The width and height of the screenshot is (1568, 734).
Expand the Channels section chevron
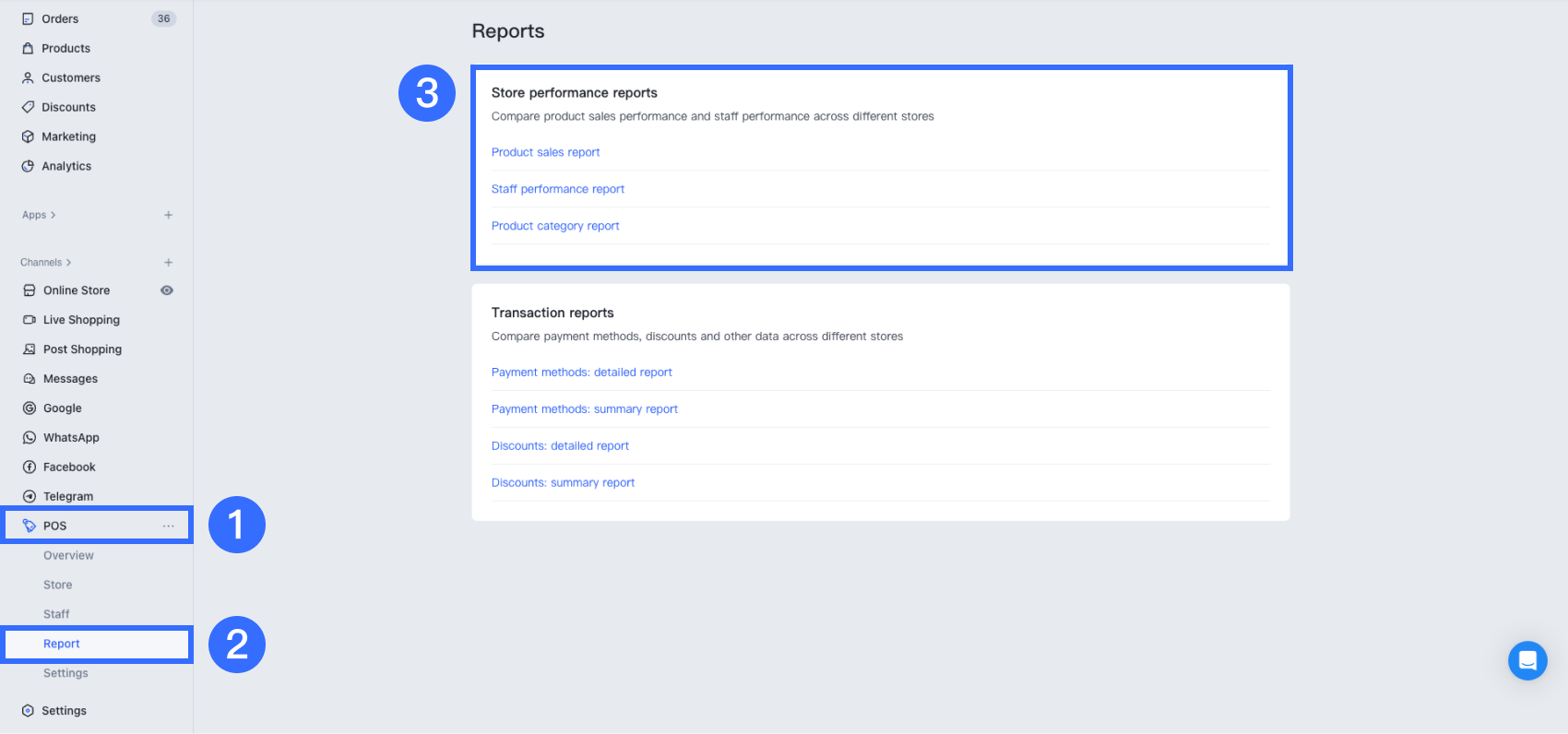68,262
